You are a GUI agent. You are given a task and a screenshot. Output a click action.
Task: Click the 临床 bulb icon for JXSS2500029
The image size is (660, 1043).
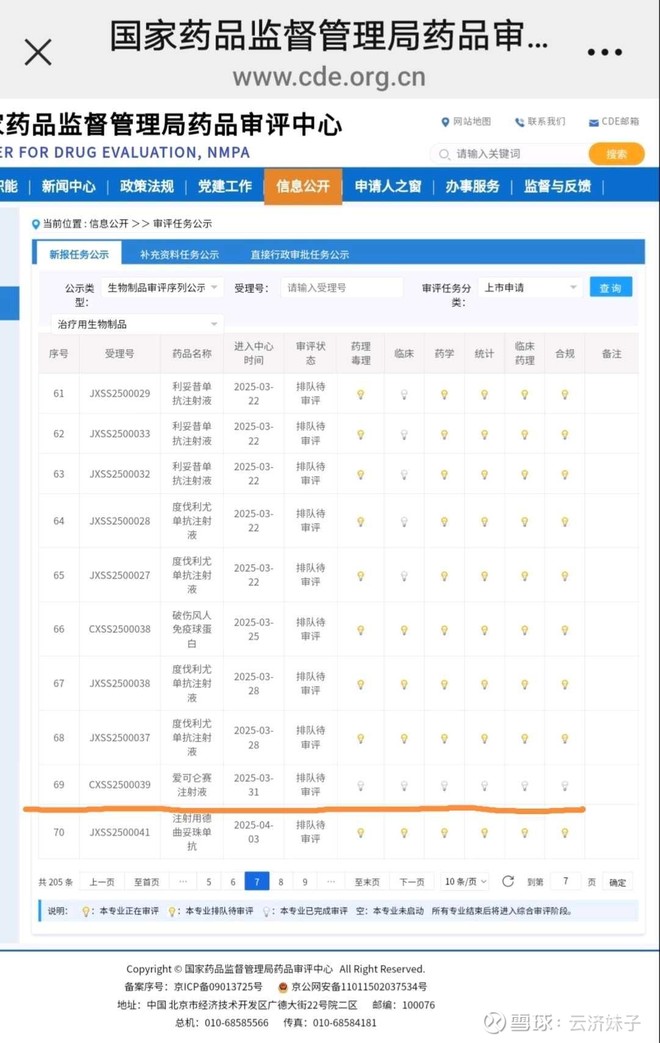coord(404,394)
